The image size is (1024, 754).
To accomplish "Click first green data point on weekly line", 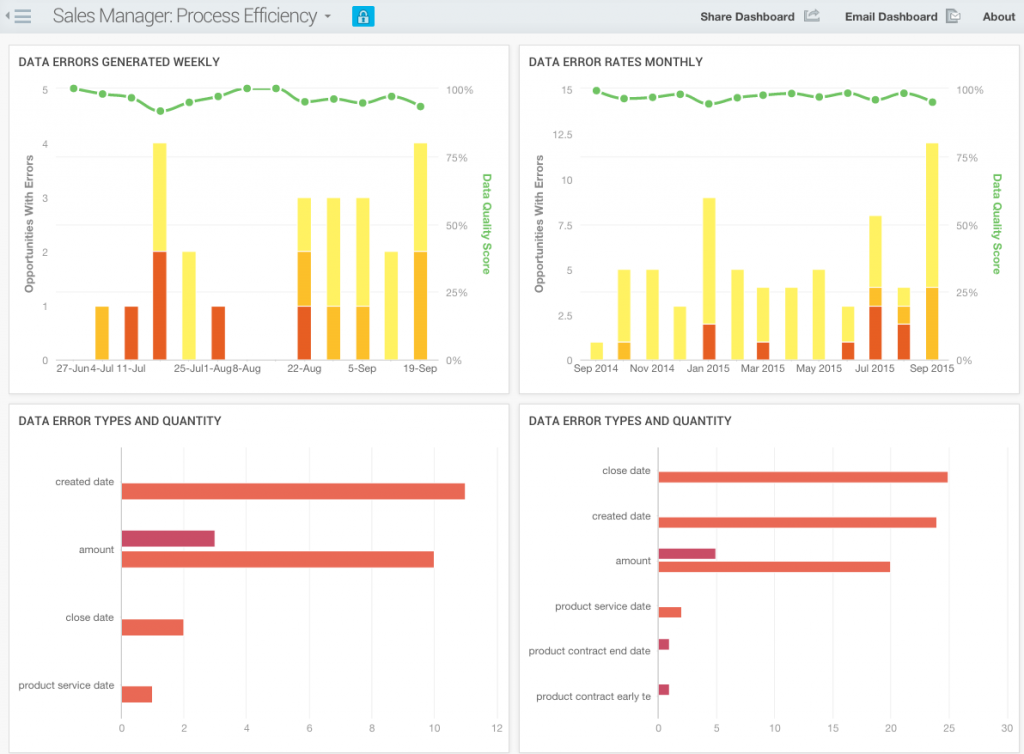I will 74,89.
